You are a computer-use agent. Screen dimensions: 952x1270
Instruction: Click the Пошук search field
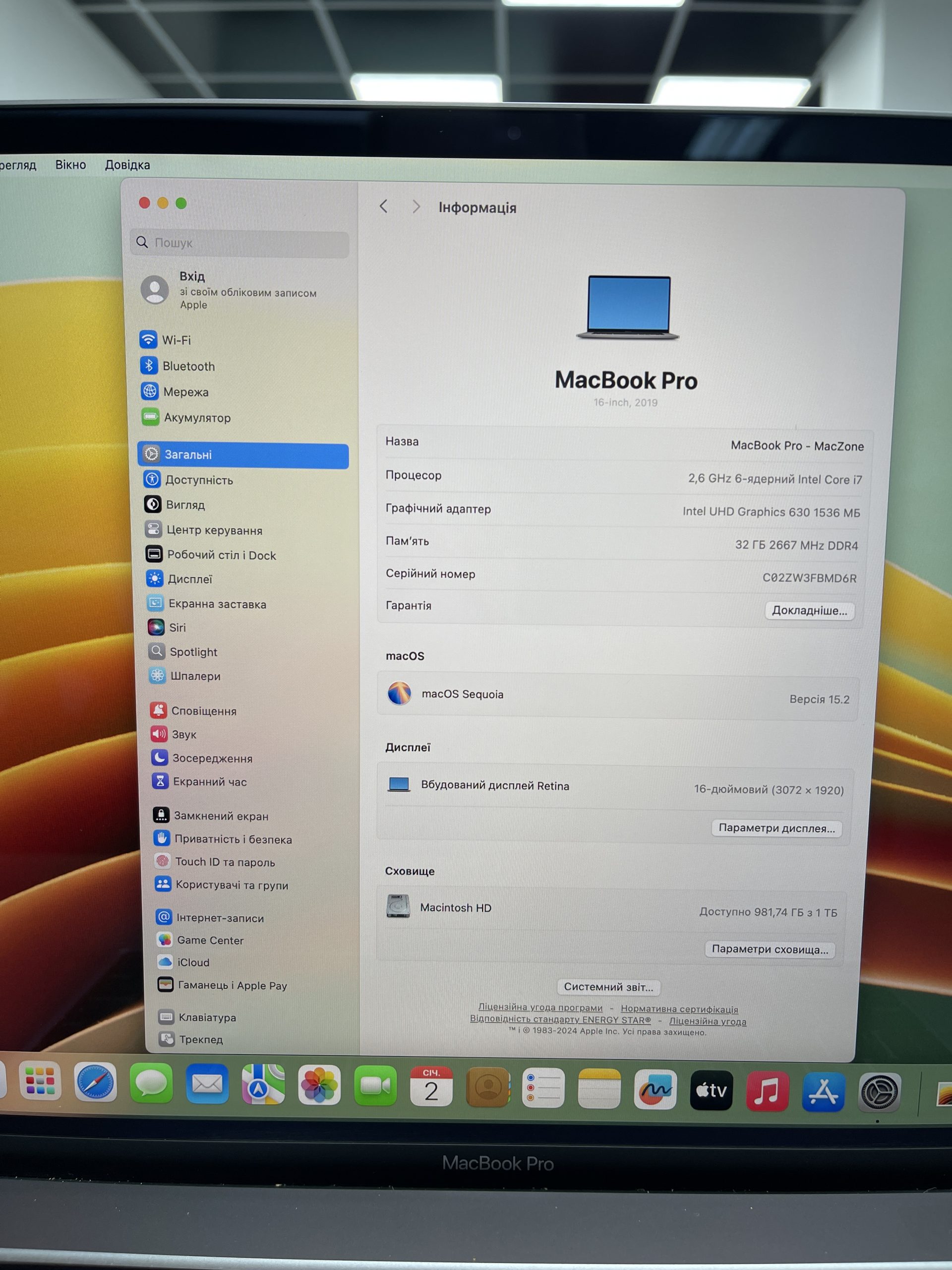[x=240, y=243]
